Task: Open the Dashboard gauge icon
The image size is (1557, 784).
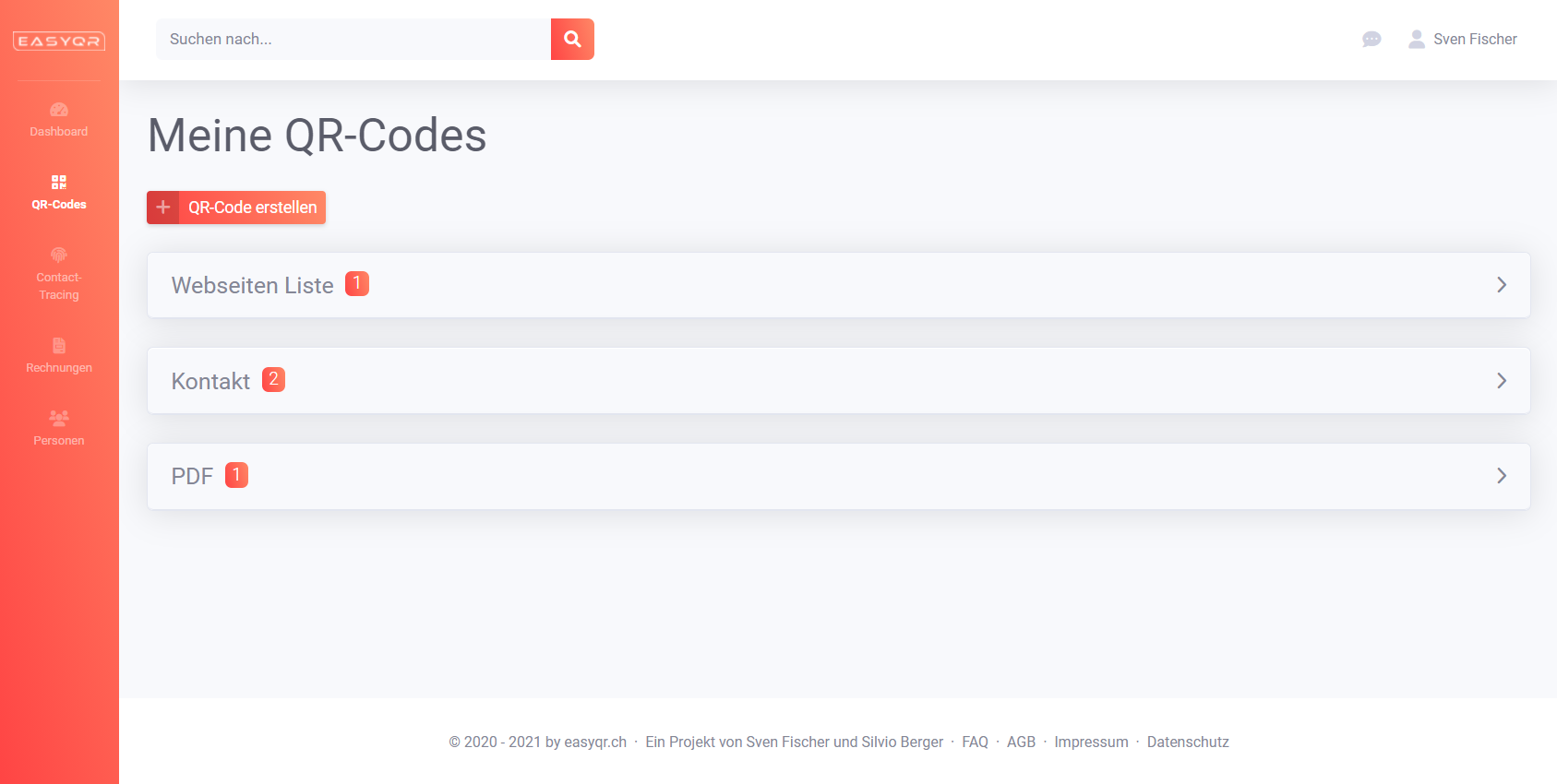Action: (59, 110)
